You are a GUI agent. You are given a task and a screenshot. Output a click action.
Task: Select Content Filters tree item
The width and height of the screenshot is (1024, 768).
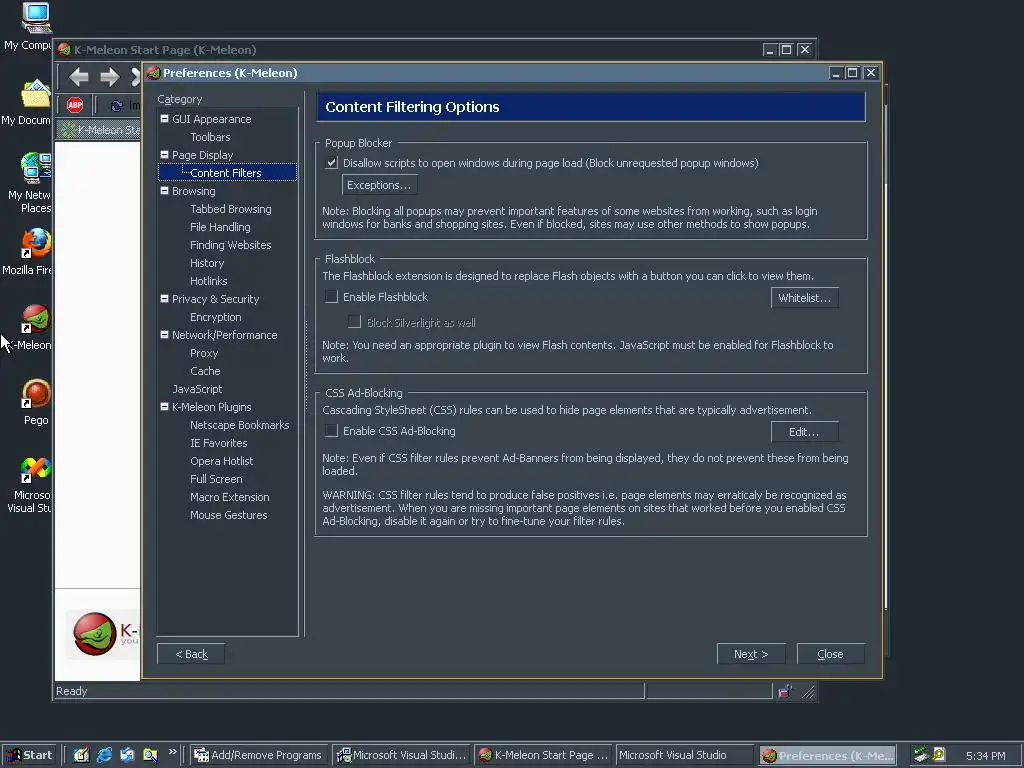click(x=226, y=173)
